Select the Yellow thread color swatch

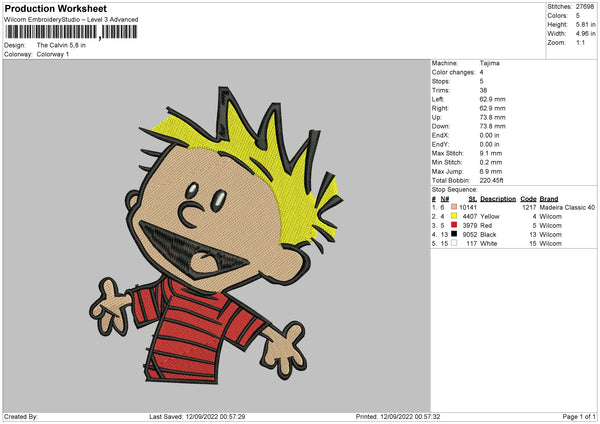pyautogui.click(x=454, y=216)
